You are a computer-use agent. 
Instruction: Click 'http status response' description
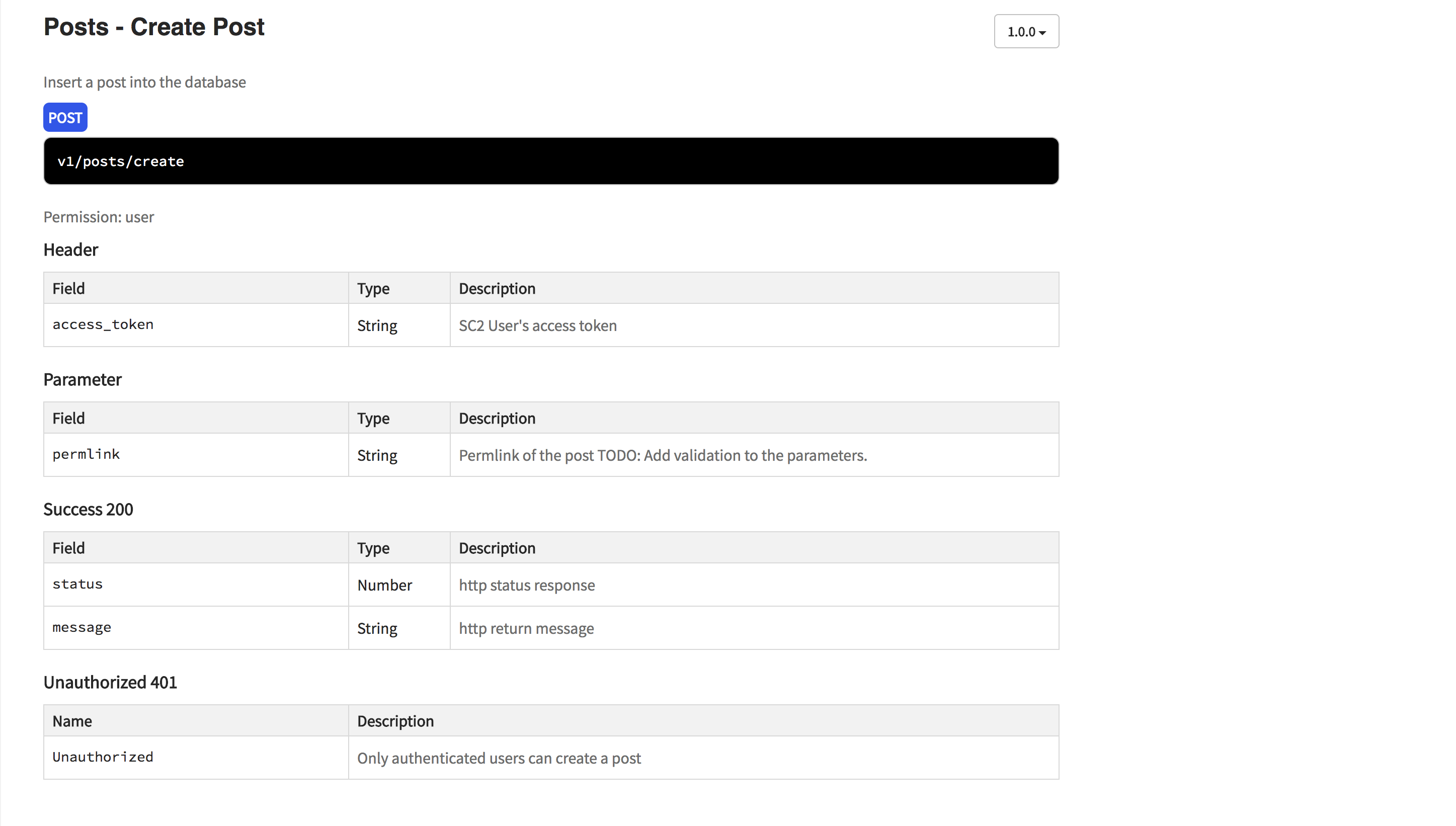point(527,586)
